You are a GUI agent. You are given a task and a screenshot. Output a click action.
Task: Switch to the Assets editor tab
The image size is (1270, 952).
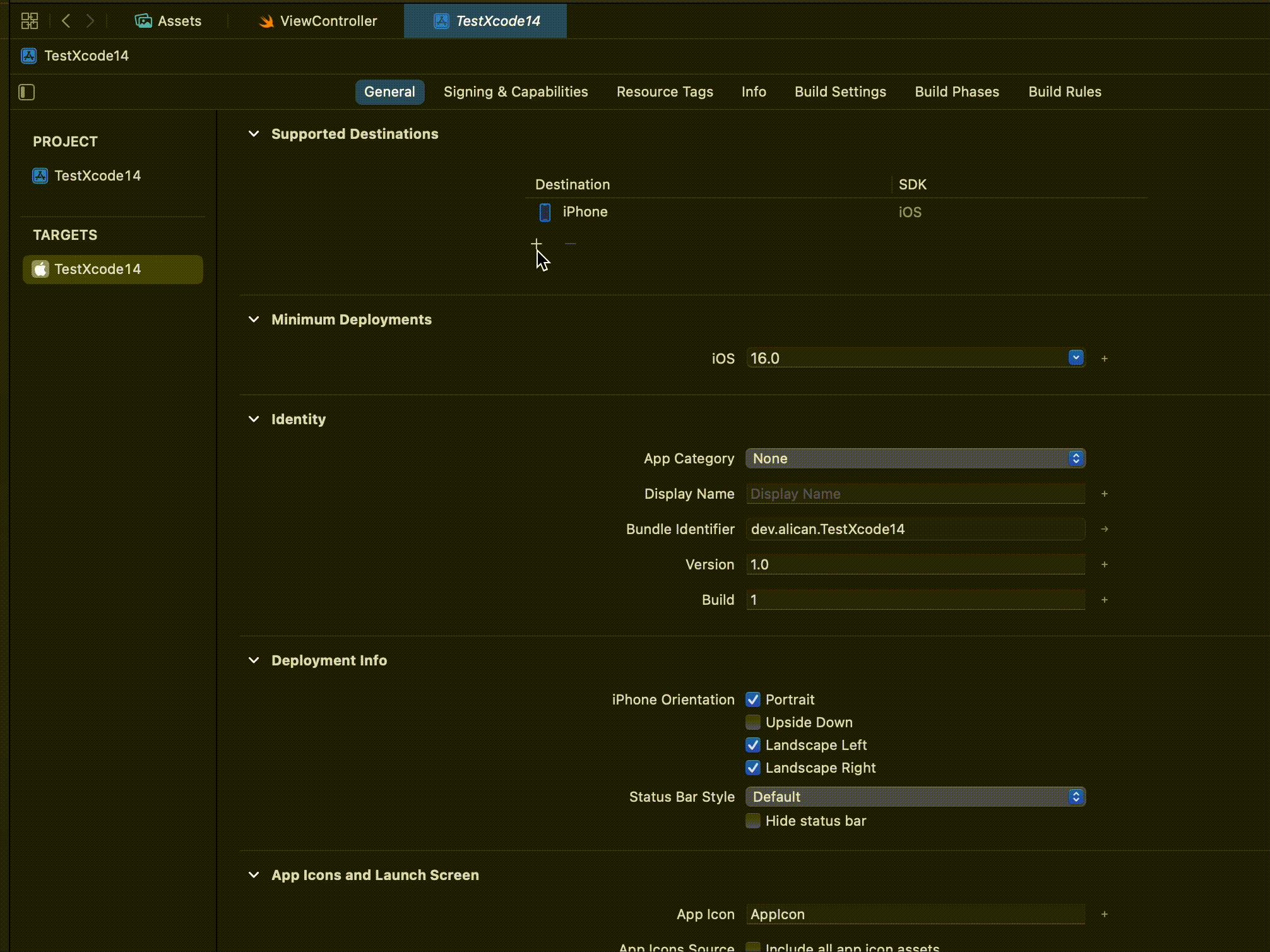[168, 21]
